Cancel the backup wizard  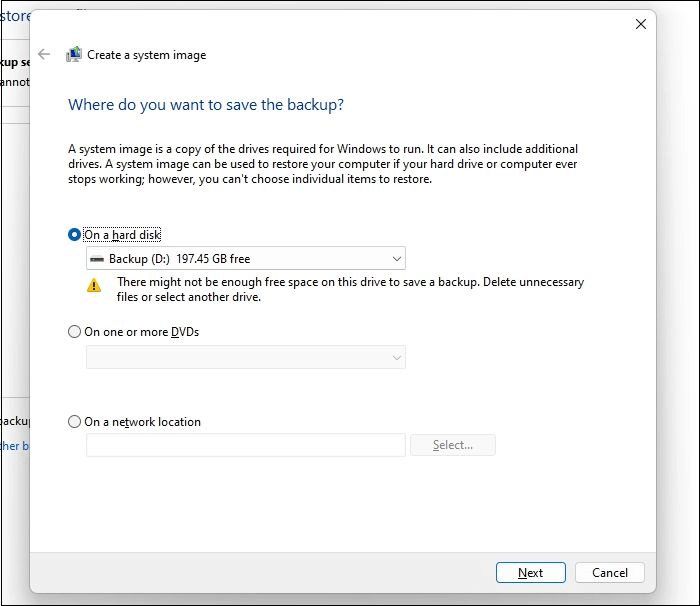click(x=609, y=573)
